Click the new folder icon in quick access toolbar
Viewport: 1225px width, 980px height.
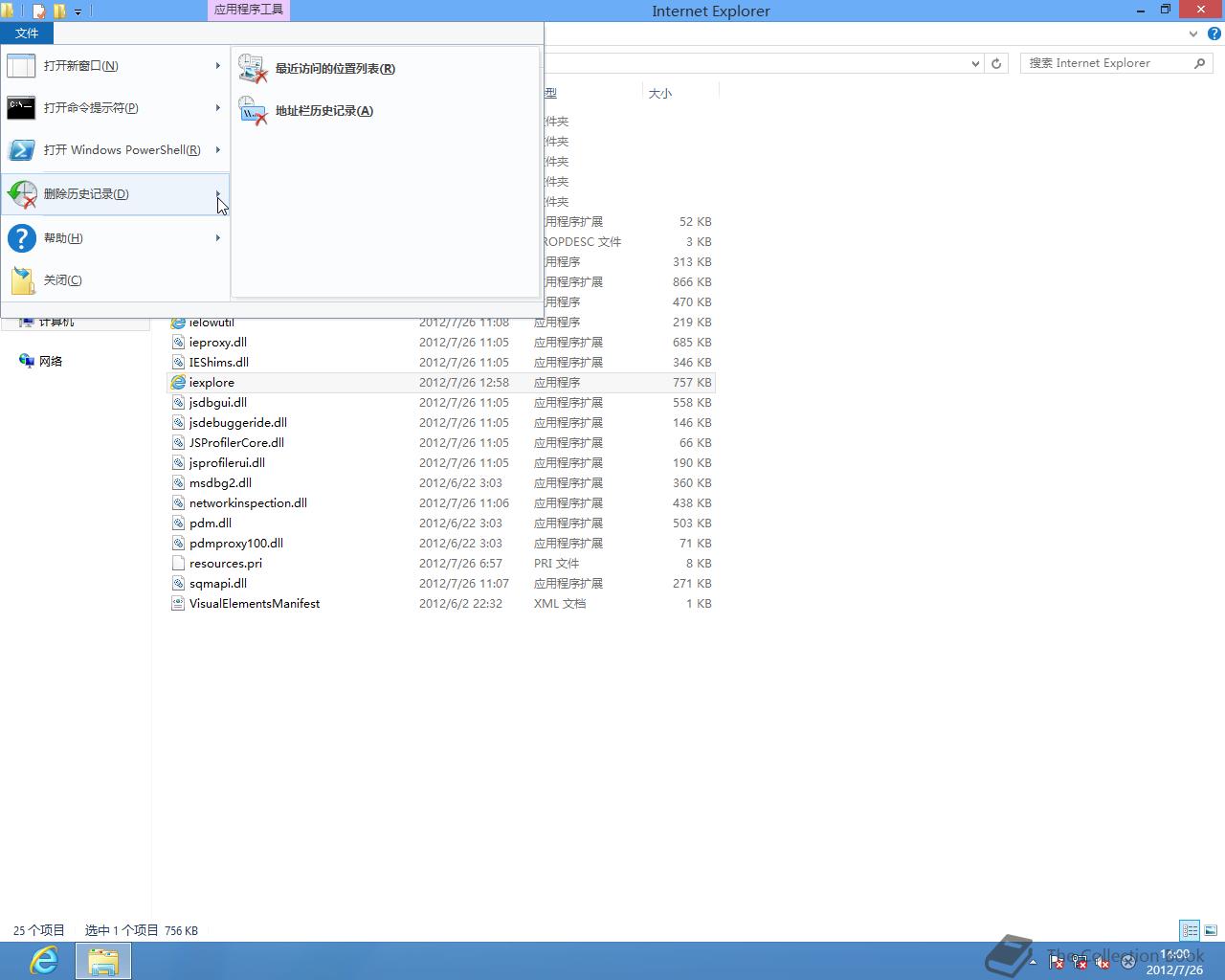coord(59,11)
